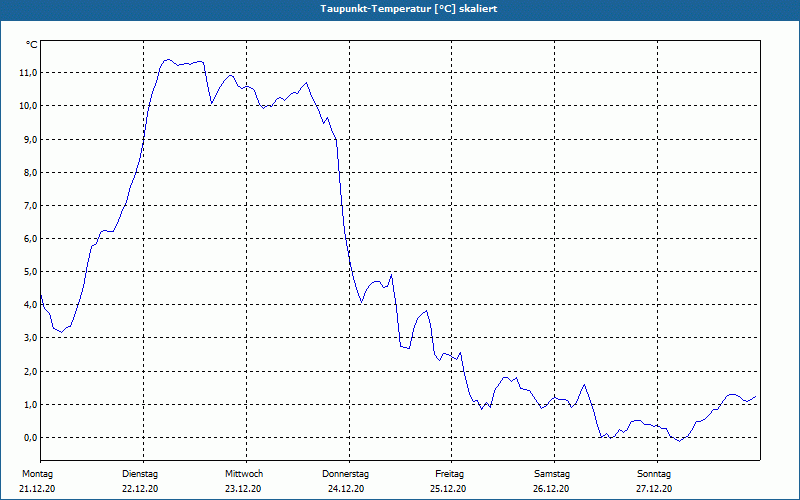Click the date 23.12.20
Viewport: 800px width, 500px height.
click(x=243, y=489)
